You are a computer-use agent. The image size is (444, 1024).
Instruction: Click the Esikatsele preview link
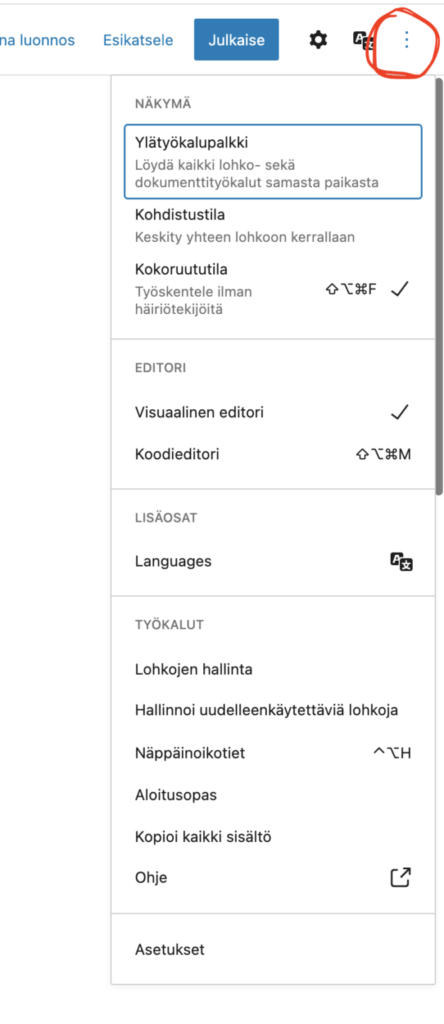(138, 40)
